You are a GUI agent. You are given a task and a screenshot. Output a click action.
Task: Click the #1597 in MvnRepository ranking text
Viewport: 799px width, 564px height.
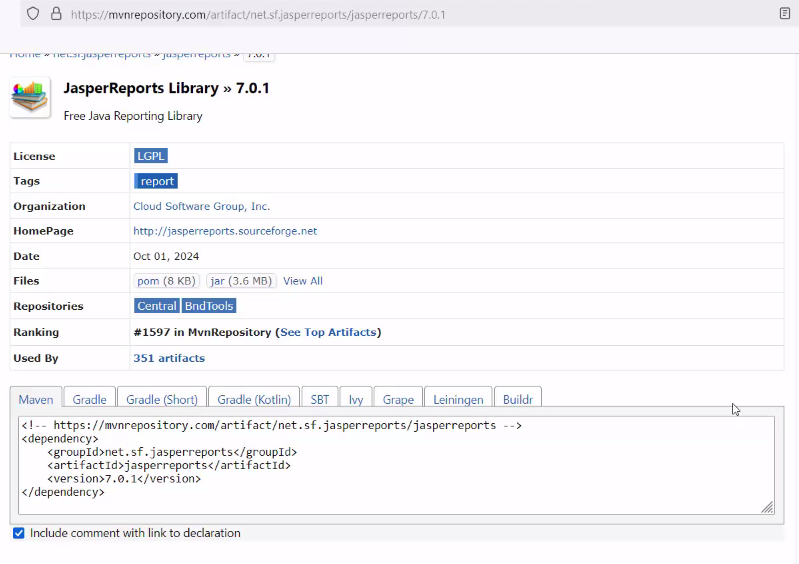[202, 332]
